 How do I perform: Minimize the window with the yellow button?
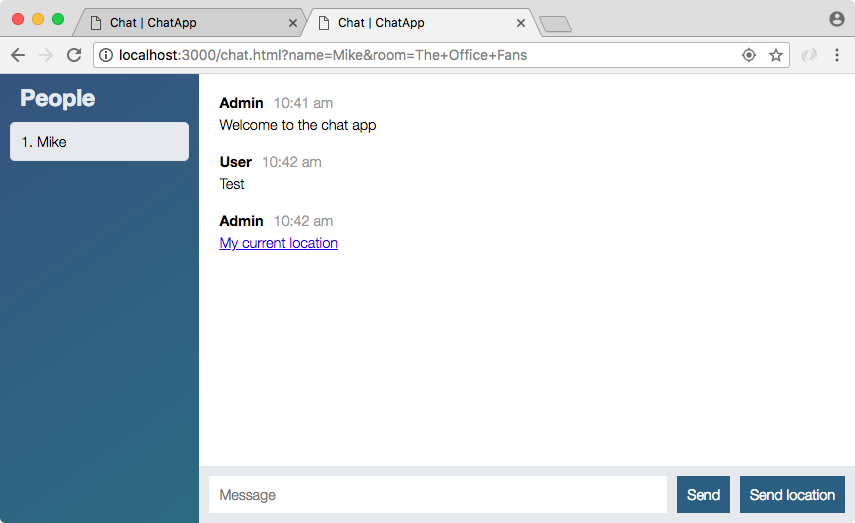(x=38, y=19)
